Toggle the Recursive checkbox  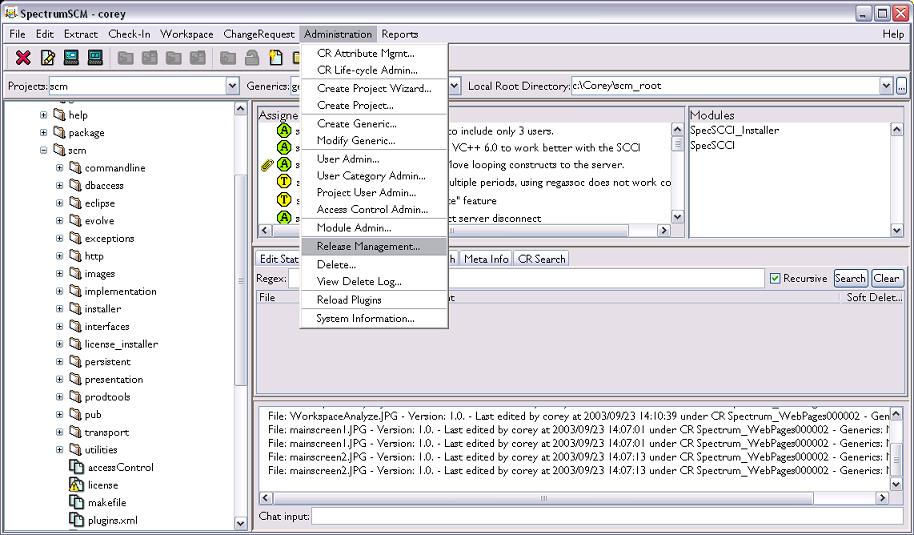[775, 279]
